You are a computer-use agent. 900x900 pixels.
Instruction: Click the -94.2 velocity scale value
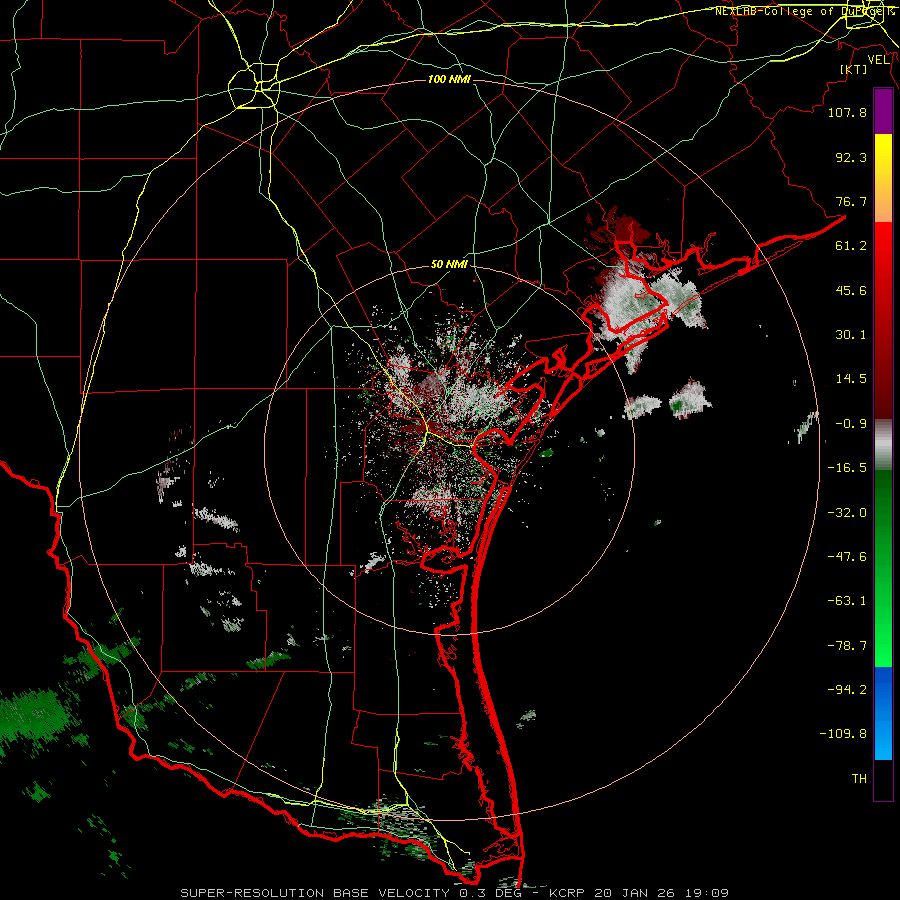point(847,689)
